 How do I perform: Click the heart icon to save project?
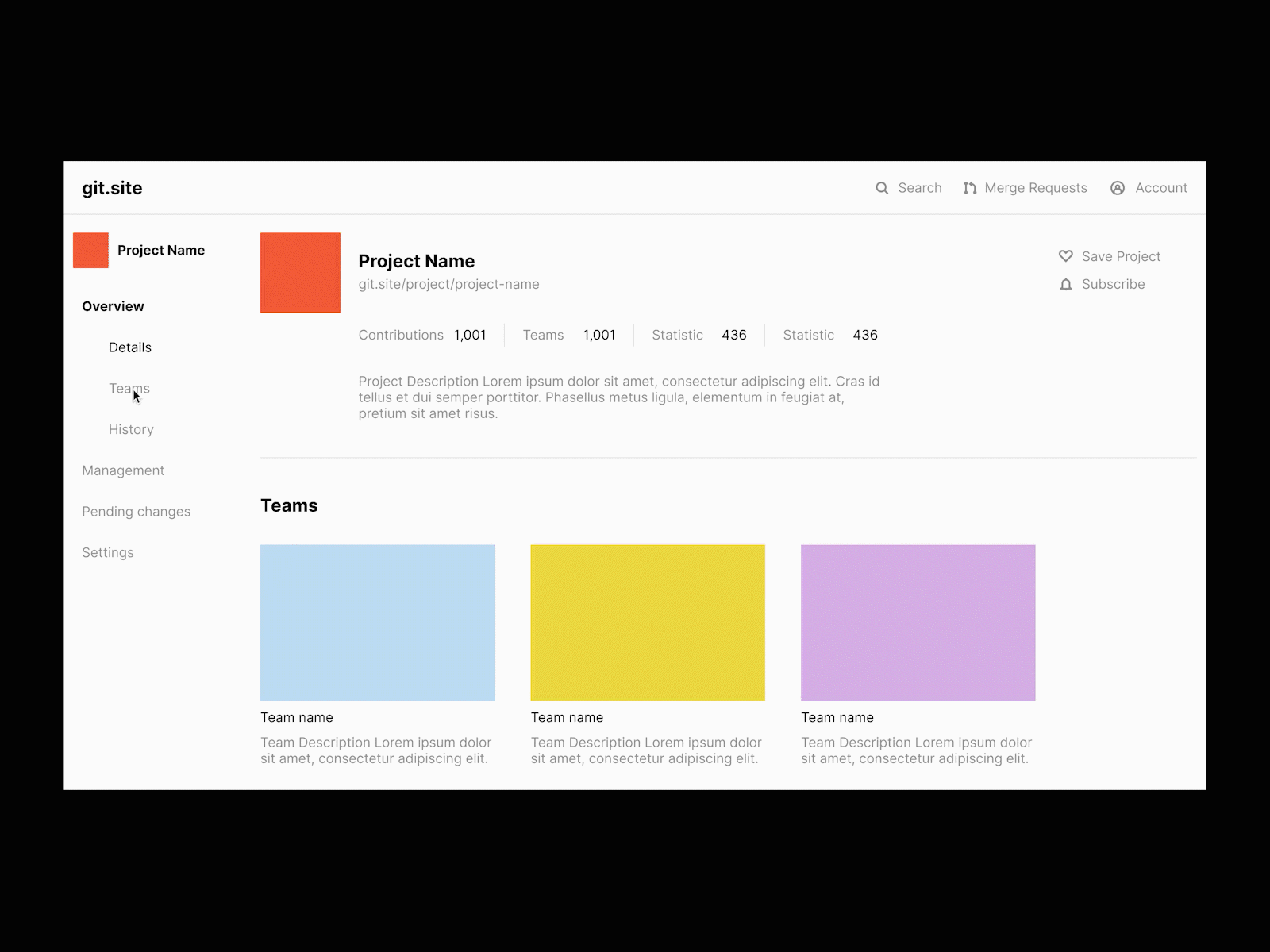[x=1066, y=256]
